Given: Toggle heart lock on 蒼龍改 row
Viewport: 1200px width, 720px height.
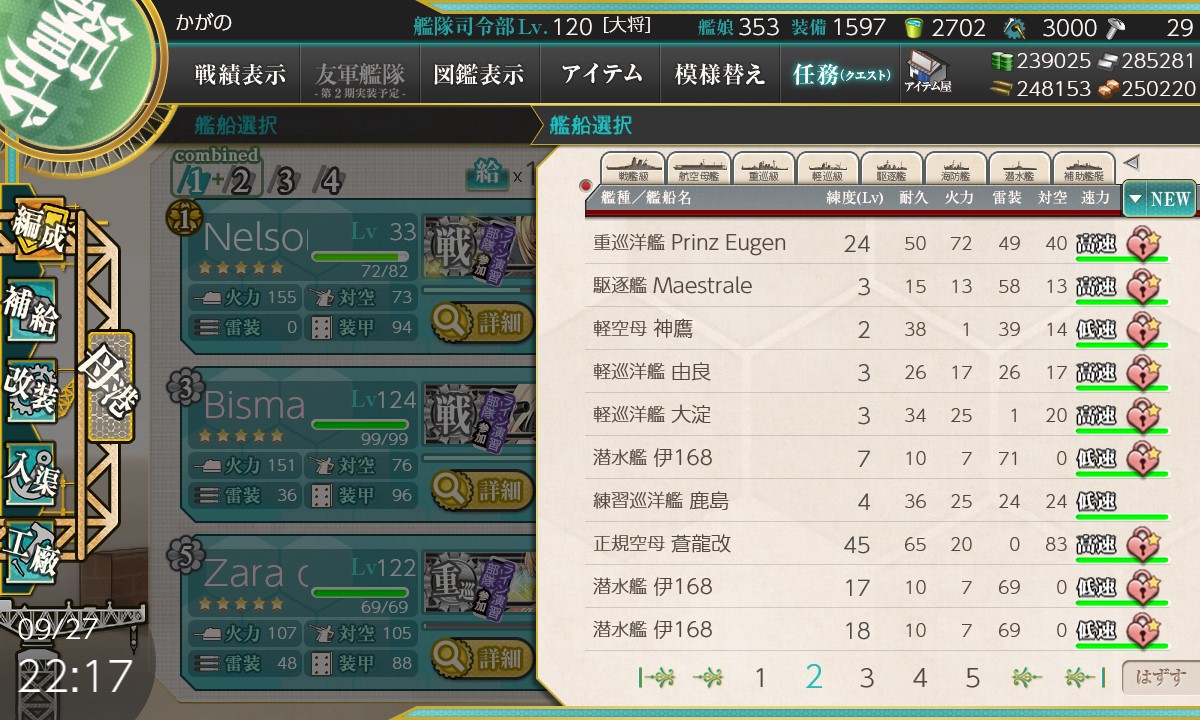Looking at the screenshot, I should pos(1144,544).
